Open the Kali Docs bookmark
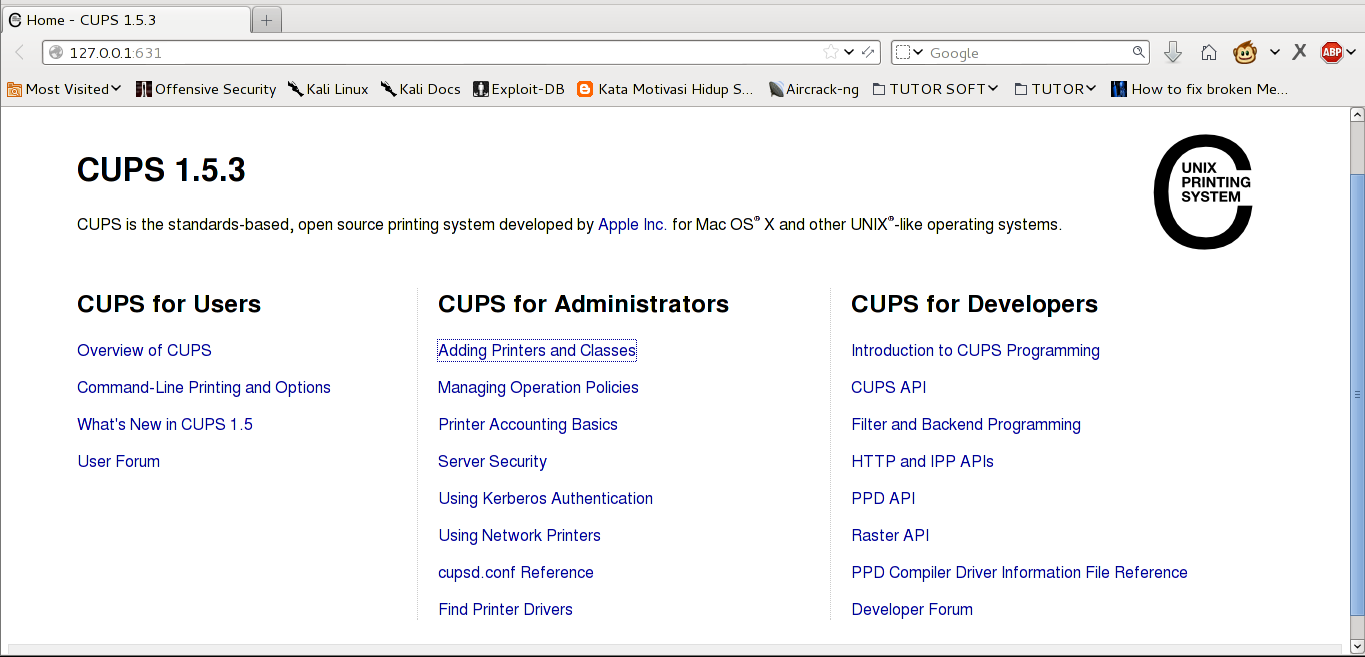 (420, 89)
